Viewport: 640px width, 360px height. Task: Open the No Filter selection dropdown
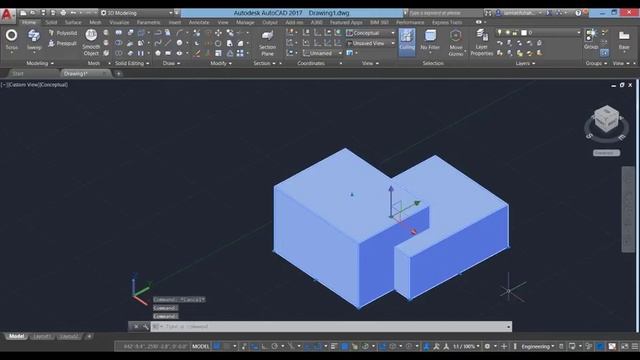[430, 41]
